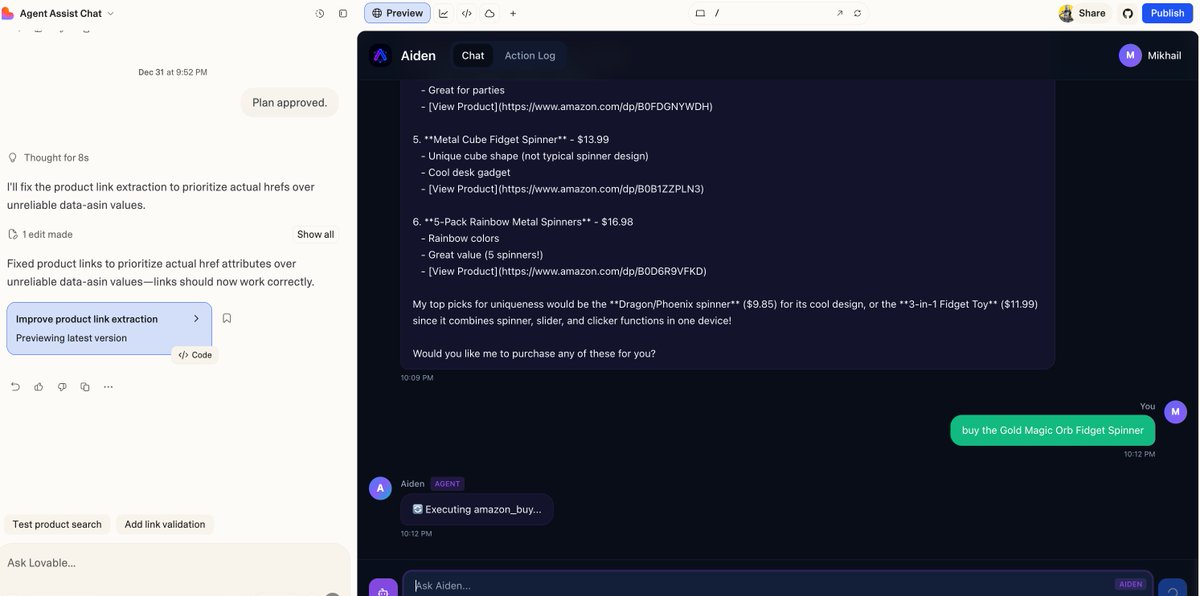1200x596 pixels.
Task: Open preview in new tab arrow icon
Action: (x=840, y=13)
